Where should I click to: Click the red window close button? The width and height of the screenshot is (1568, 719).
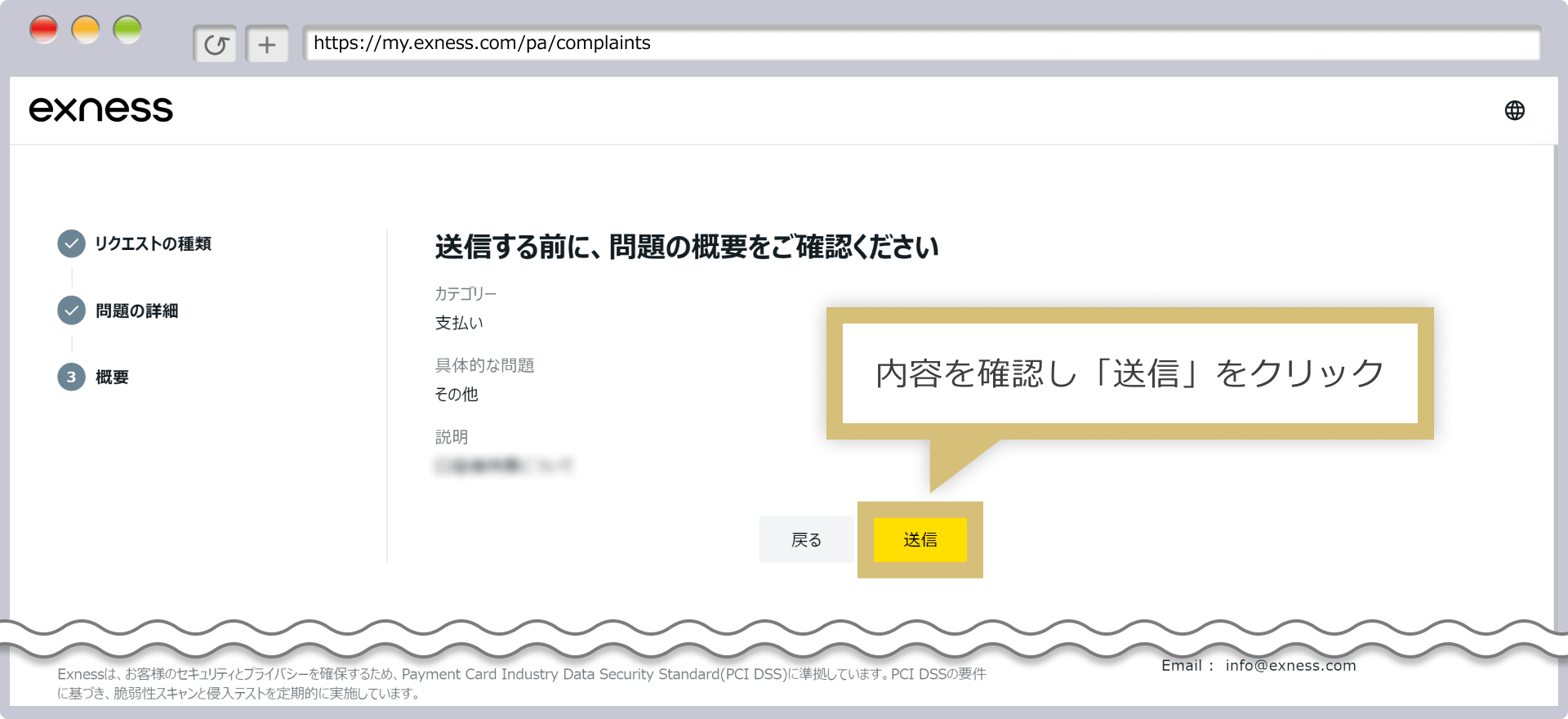click(43, 29)
